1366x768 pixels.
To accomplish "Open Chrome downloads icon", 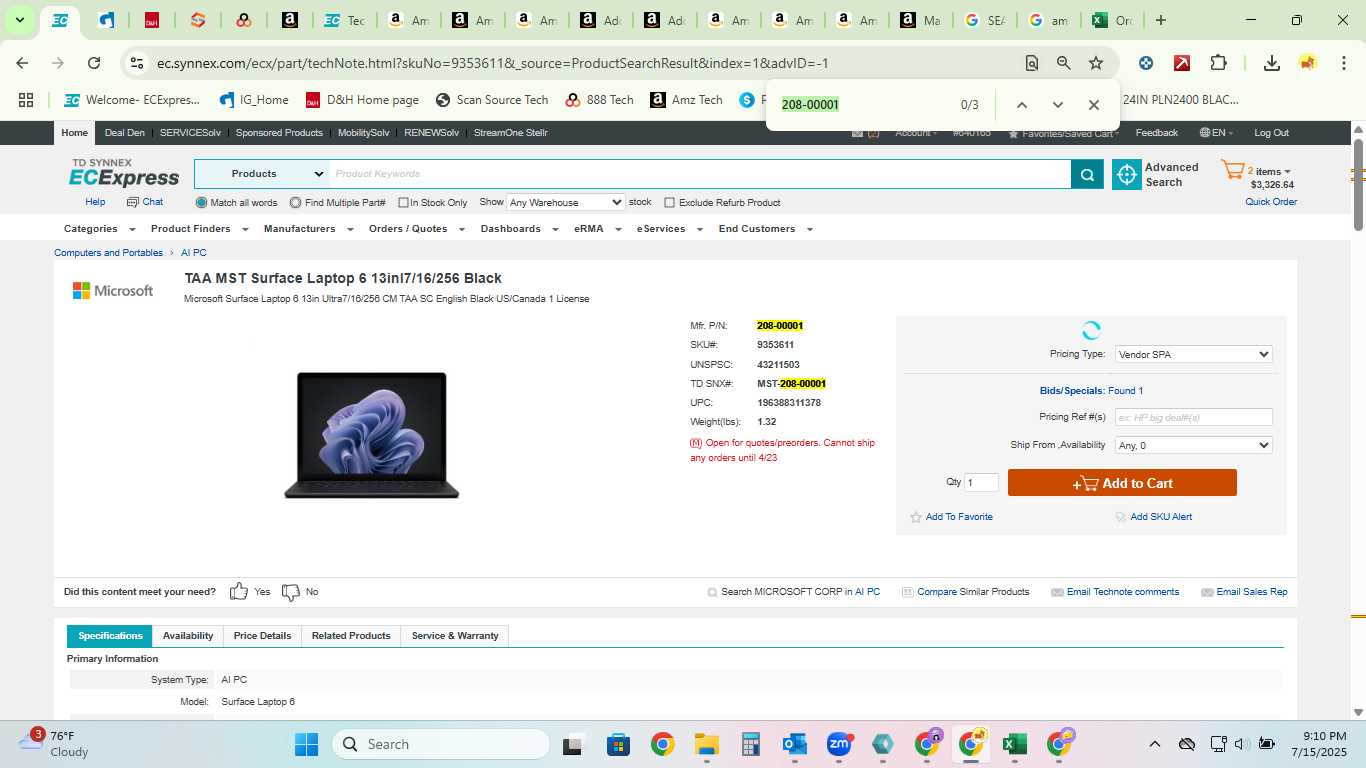I will [x=1271, y=63].
